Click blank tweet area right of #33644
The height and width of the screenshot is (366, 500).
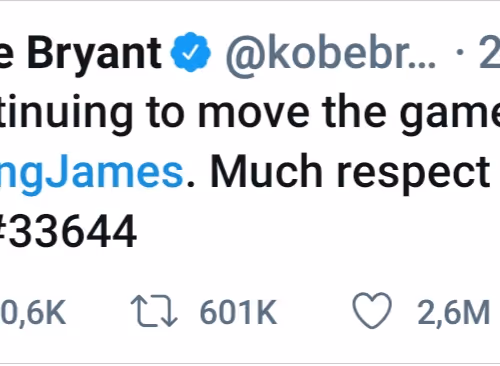pos(317,231)
